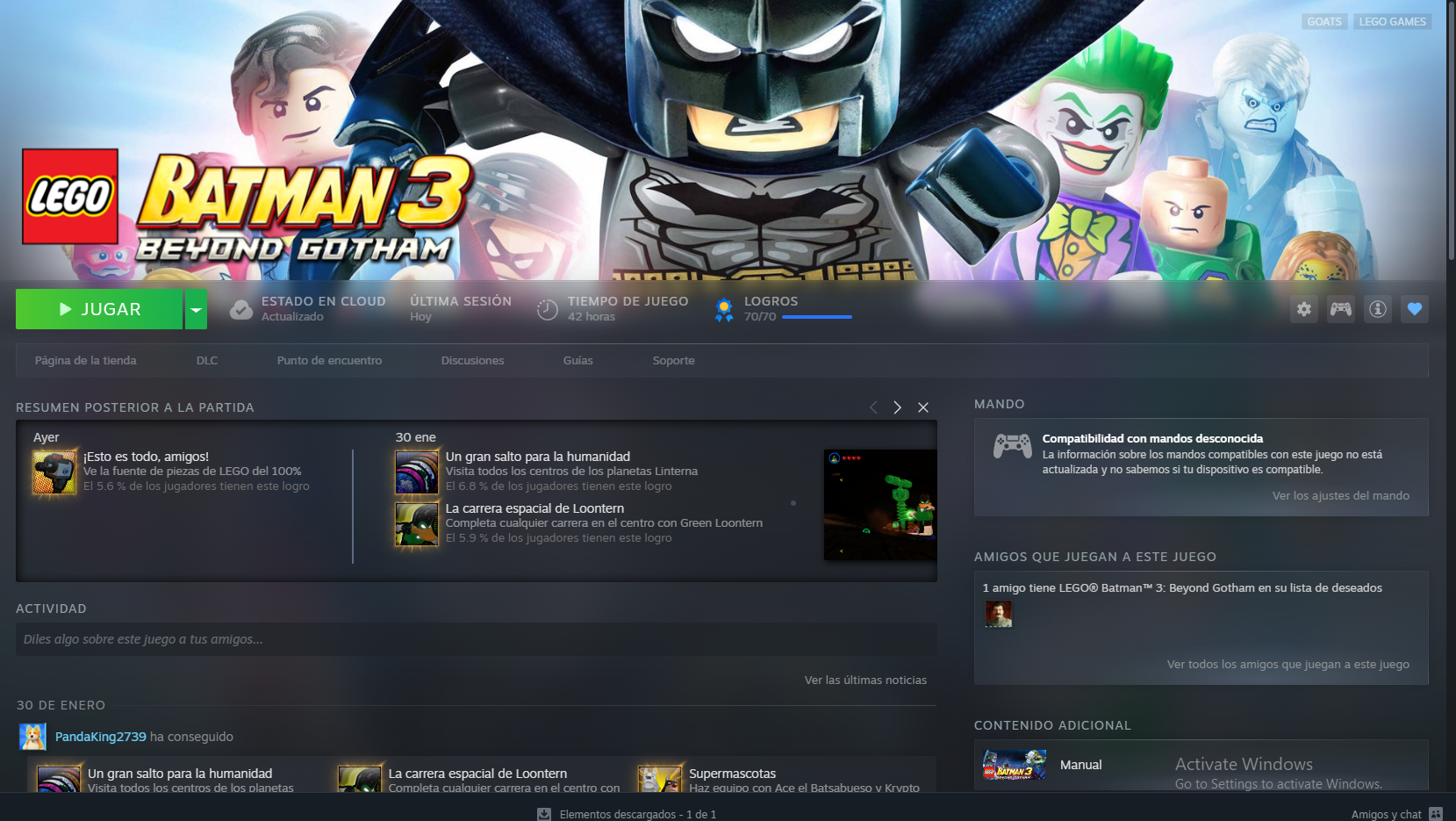Click 'Estado en Cloud' label
Screen dimensions: 1456x821
coord(324,301)
